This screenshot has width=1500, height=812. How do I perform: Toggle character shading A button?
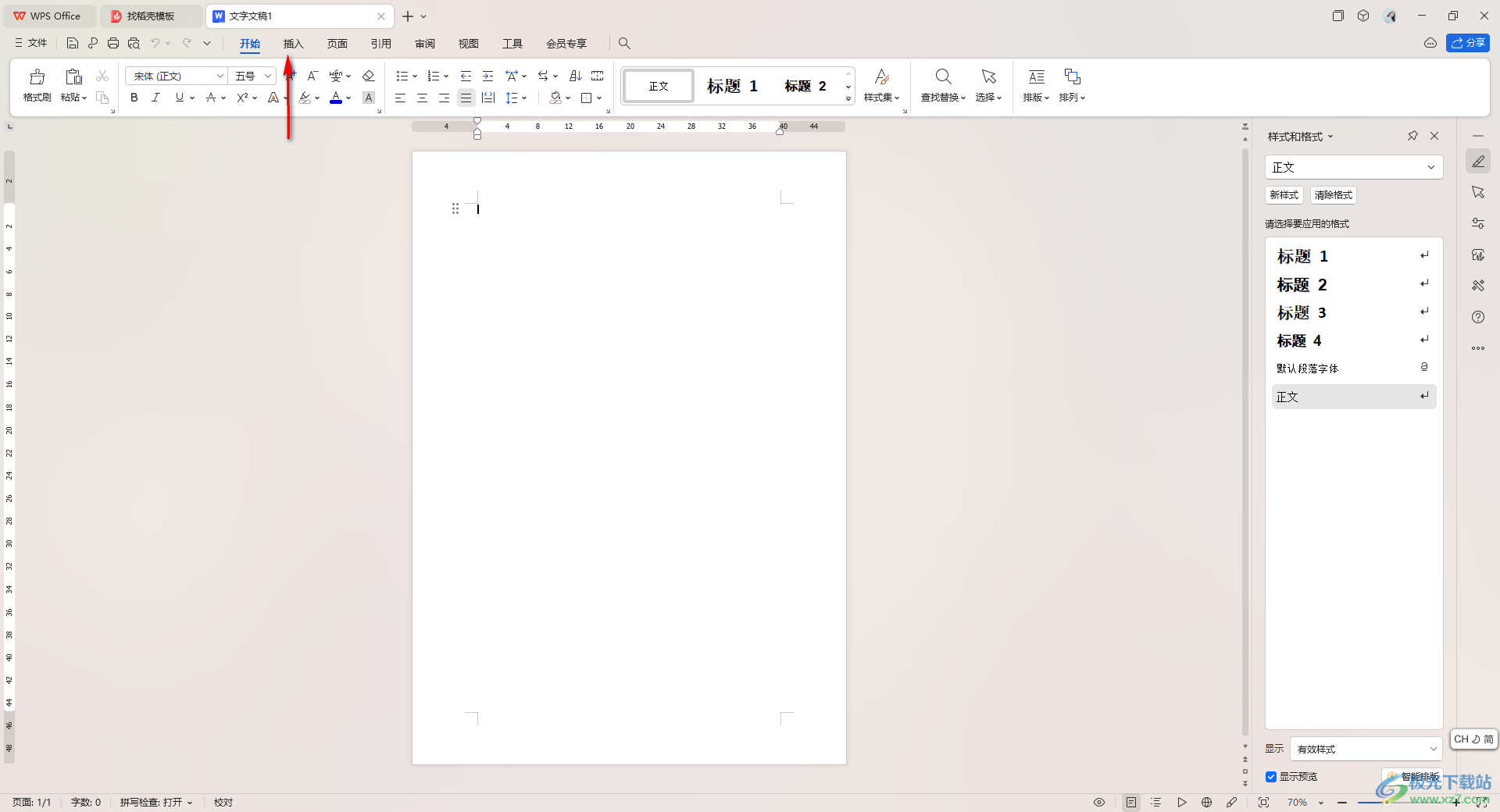(x=369, y=98)
